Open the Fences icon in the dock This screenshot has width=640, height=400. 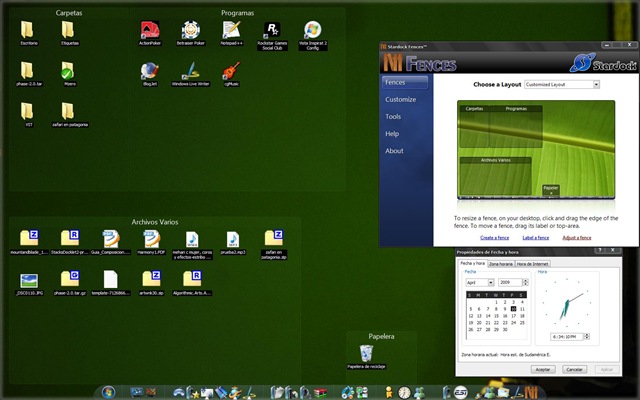531,393
